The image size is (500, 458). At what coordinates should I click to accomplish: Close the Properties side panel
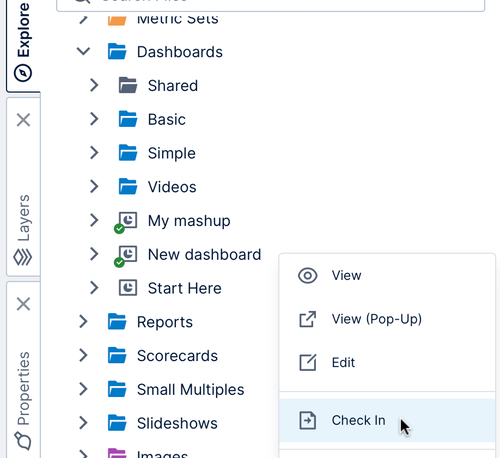23,304
